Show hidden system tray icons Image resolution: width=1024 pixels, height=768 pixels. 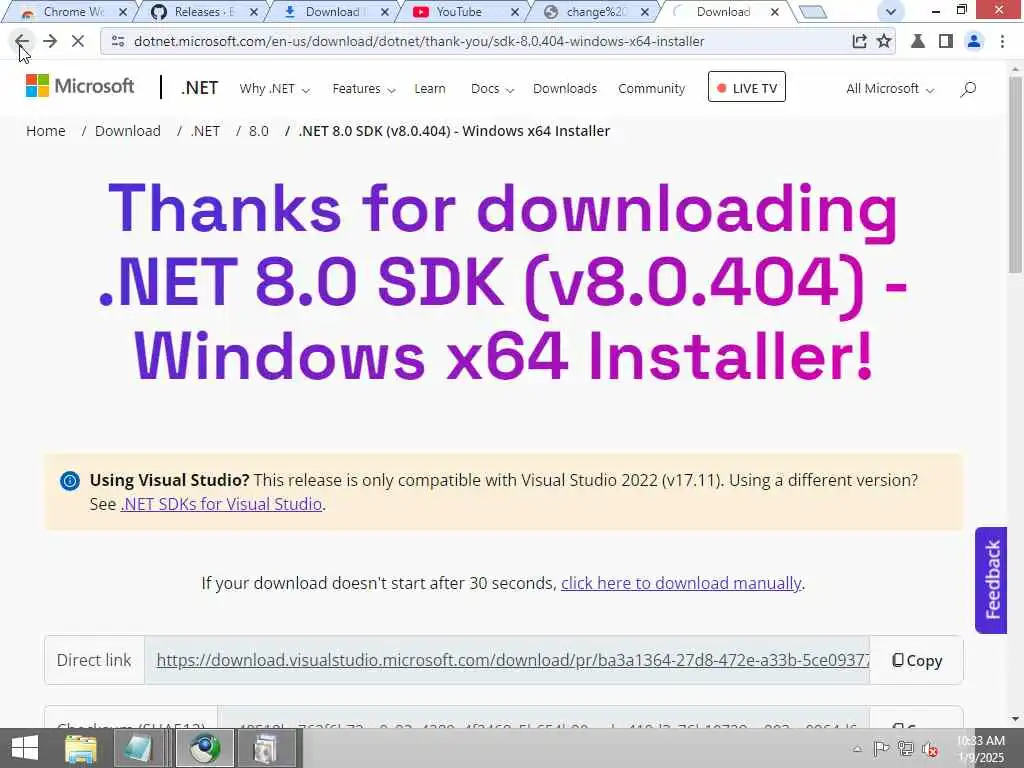(857, 749)
